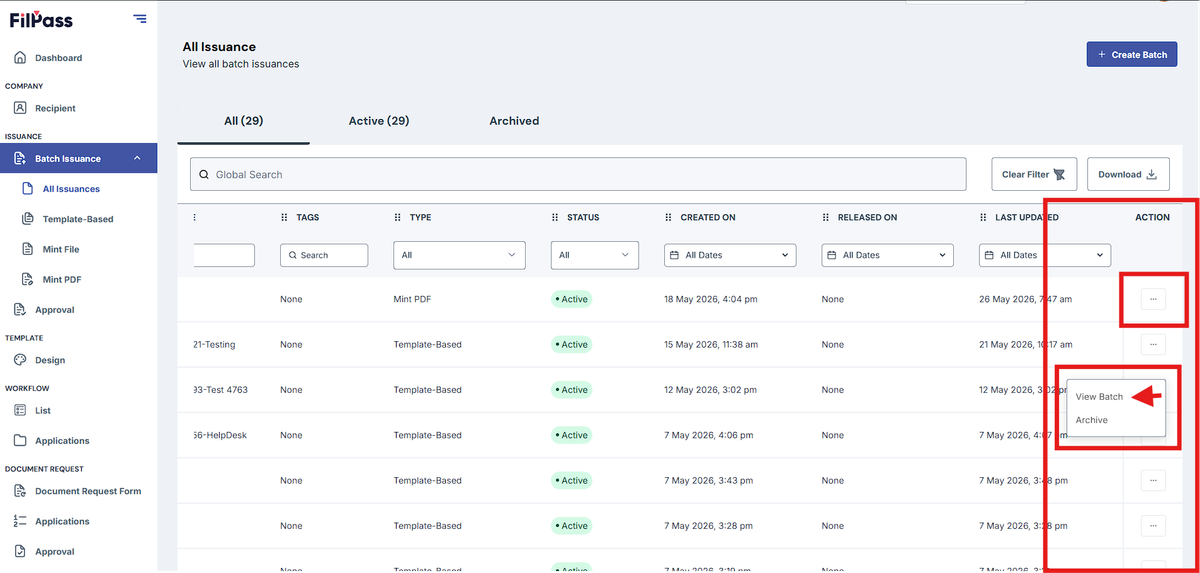Open action menu for 3:28 pm row

[1152, 525]
